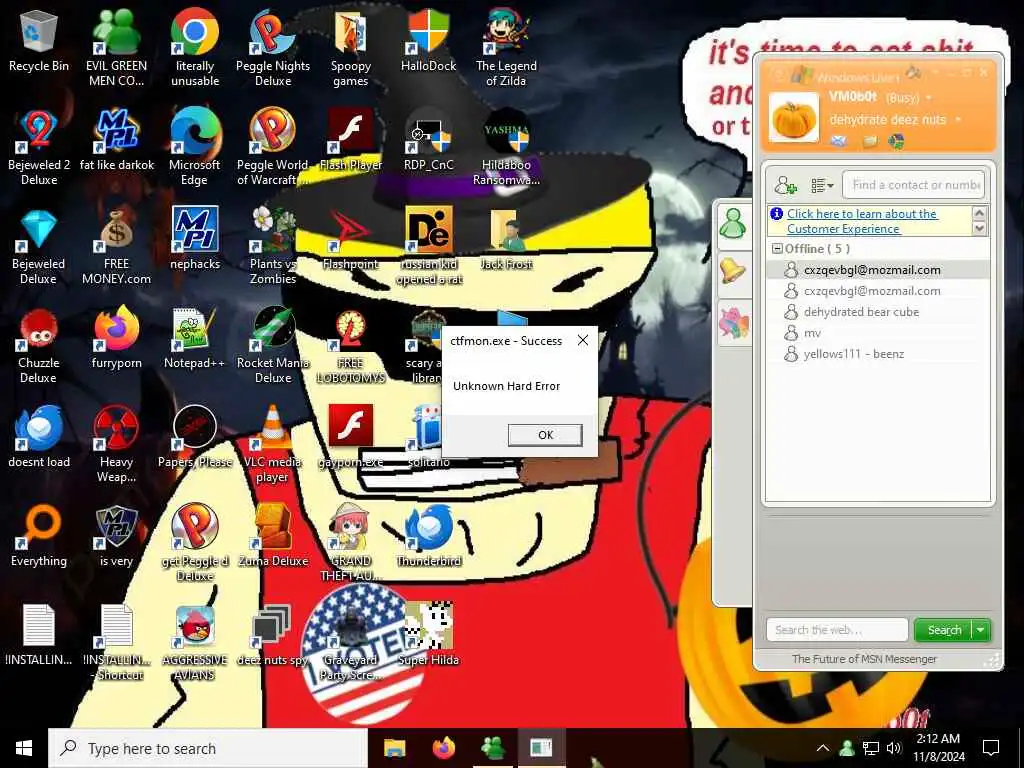Click the Find a contact or number field
Image resolution: width=1024 pixels, height=768 pixels.
[x=914, y=185]
